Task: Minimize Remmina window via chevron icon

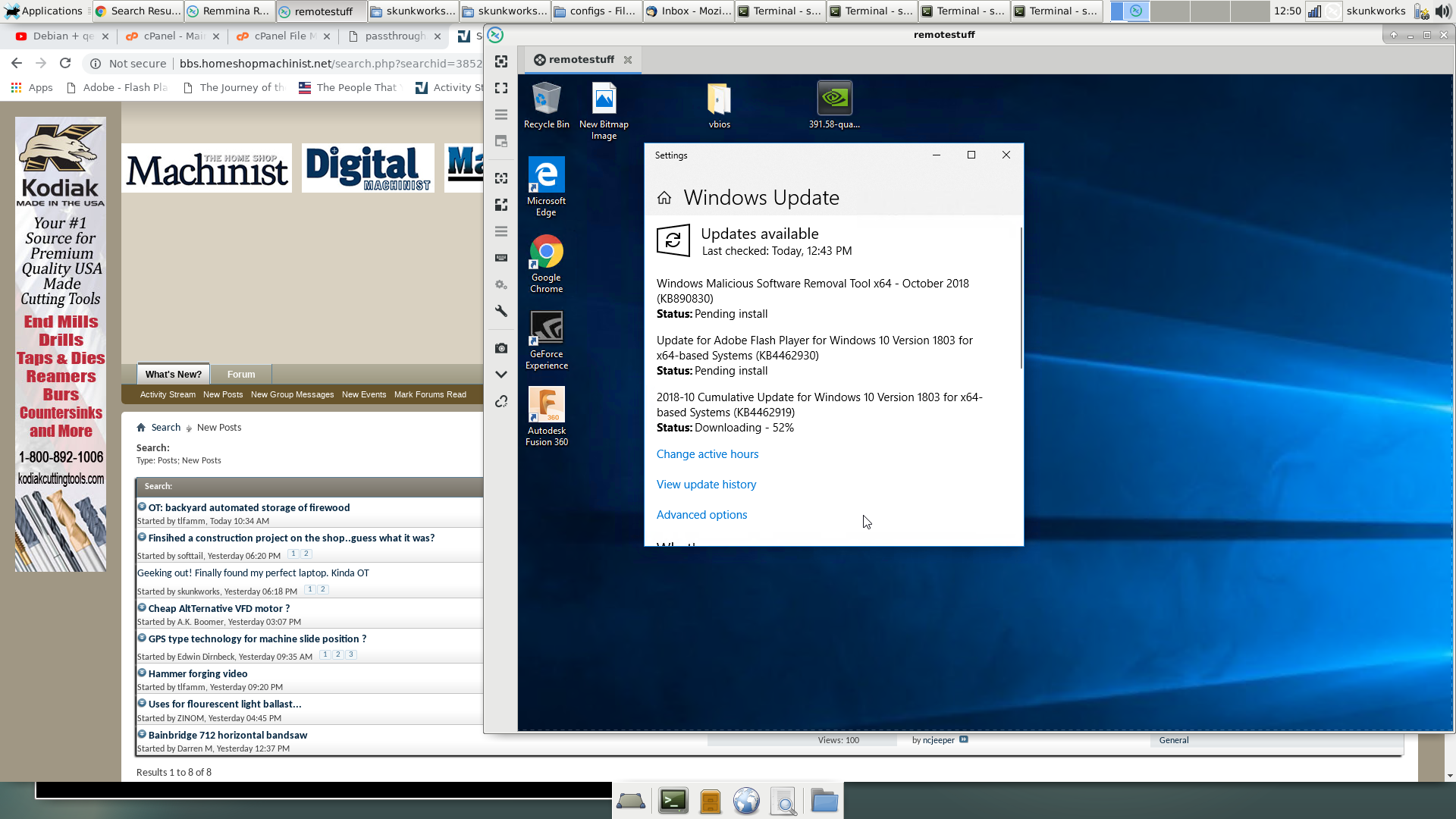Action: [x=501, y=375]
